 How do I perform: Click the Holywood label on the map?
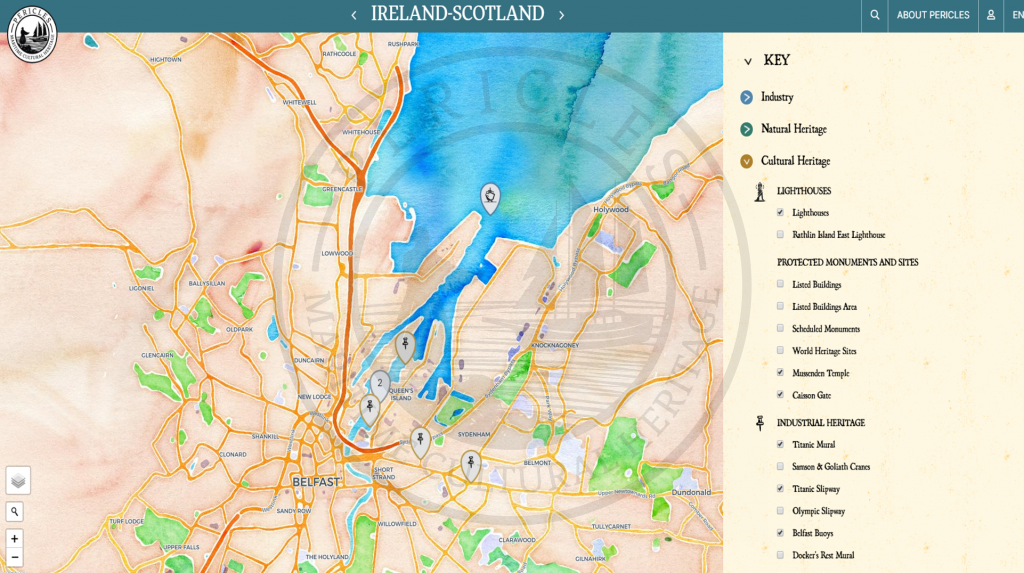611,210
